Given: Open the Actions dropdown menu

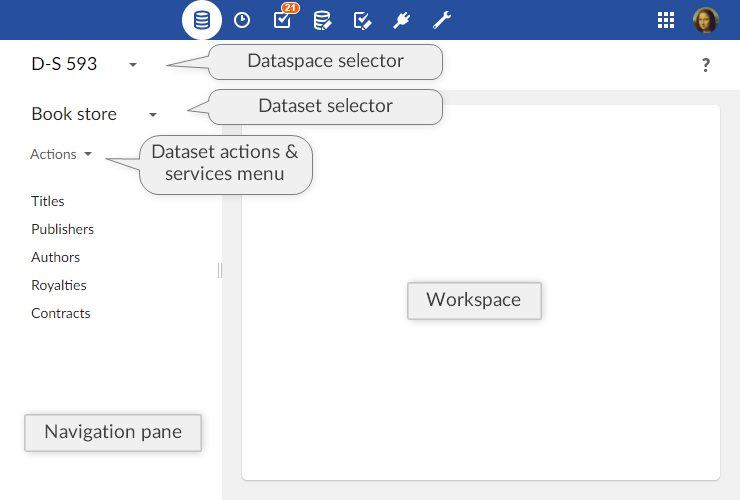Looking at the screenshot, I should [61, 154].
